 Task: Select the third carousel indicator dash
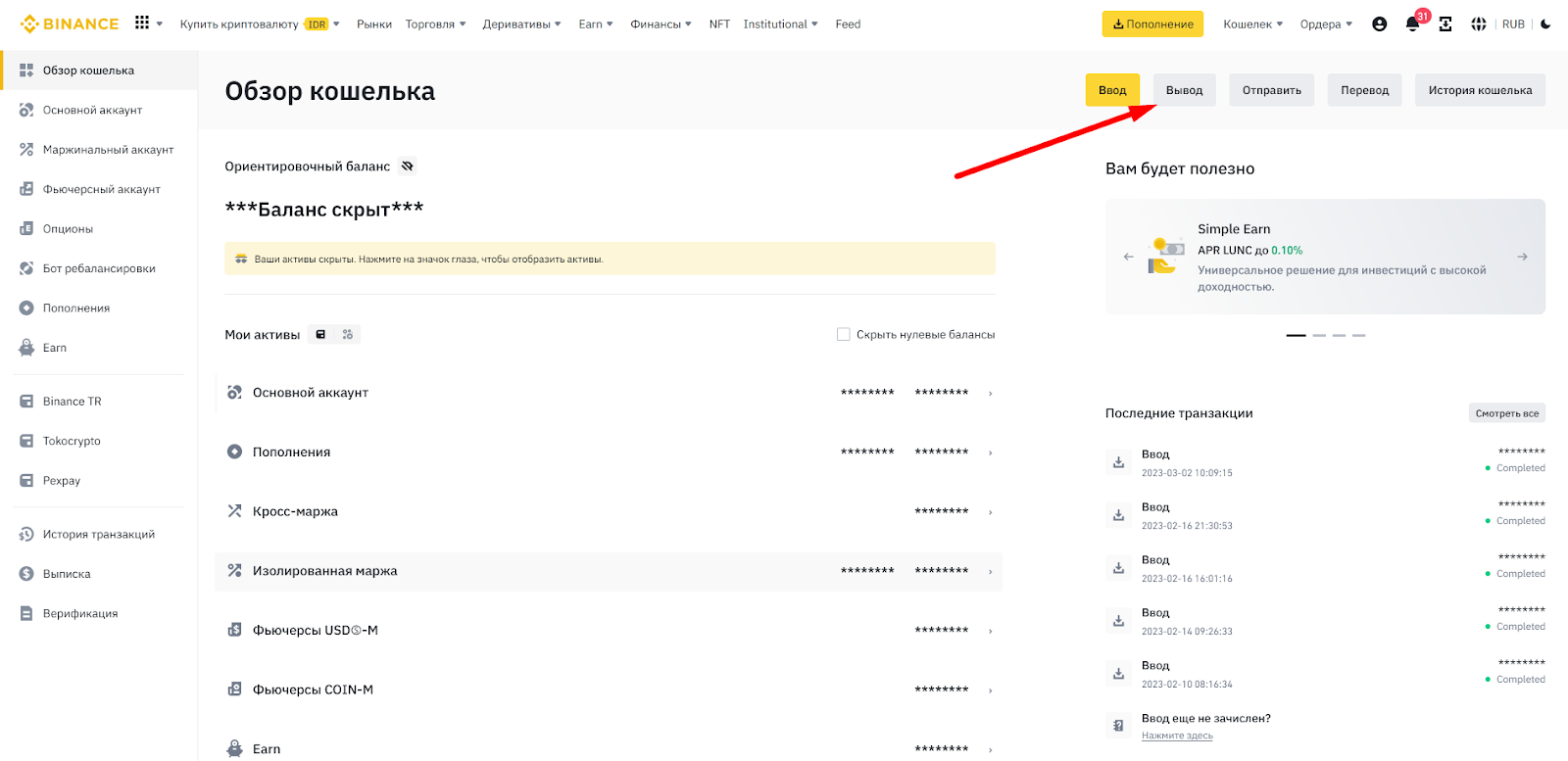pos(1339,335)
